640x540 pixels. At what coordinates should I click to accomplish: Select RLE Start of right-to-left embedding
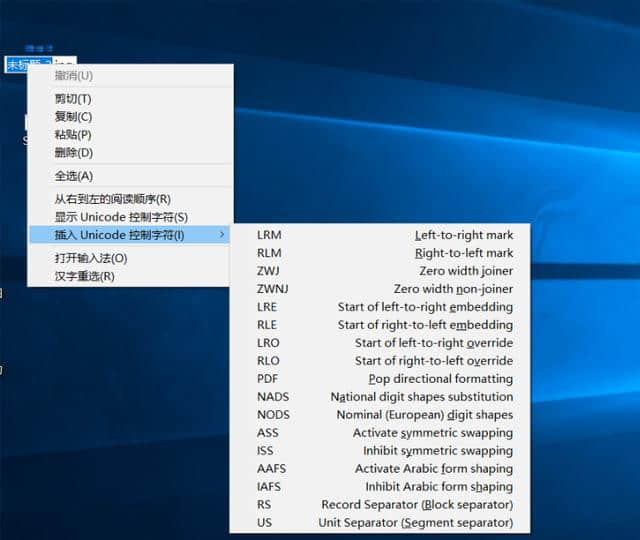[380, 325]
